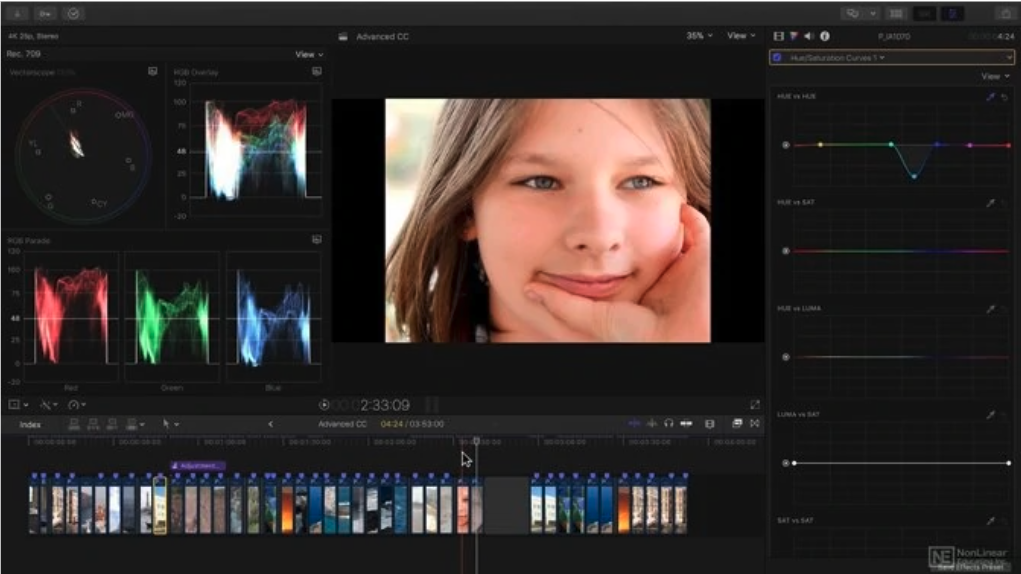Viewport: 1021px width, 574px height.
Task: Select the gray gap clip in timeline
Action: [506, 506]
